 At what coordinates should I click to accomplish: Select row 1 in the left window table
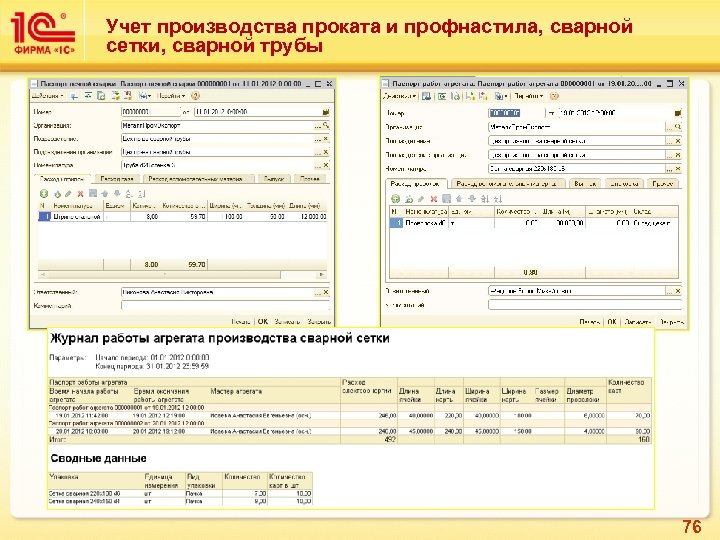[x=183, y=216]
